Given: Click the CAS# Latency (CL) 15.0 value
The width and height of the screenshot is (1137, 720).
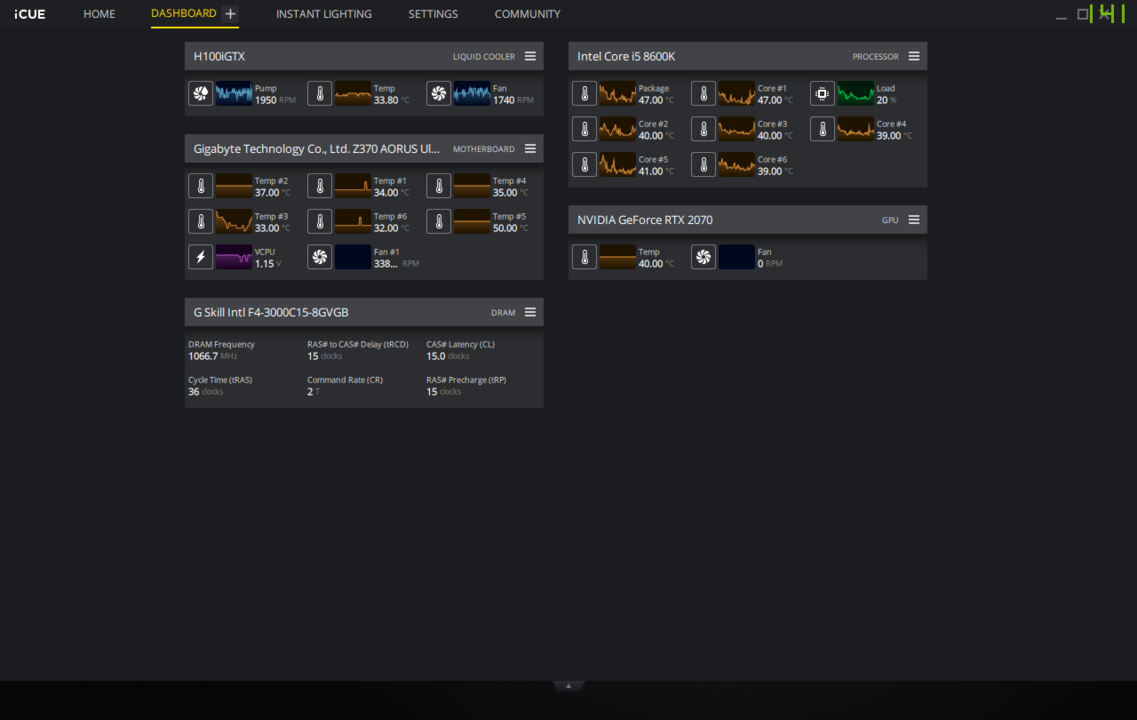Looking at the screenshot, I should (x=436, y=356).
